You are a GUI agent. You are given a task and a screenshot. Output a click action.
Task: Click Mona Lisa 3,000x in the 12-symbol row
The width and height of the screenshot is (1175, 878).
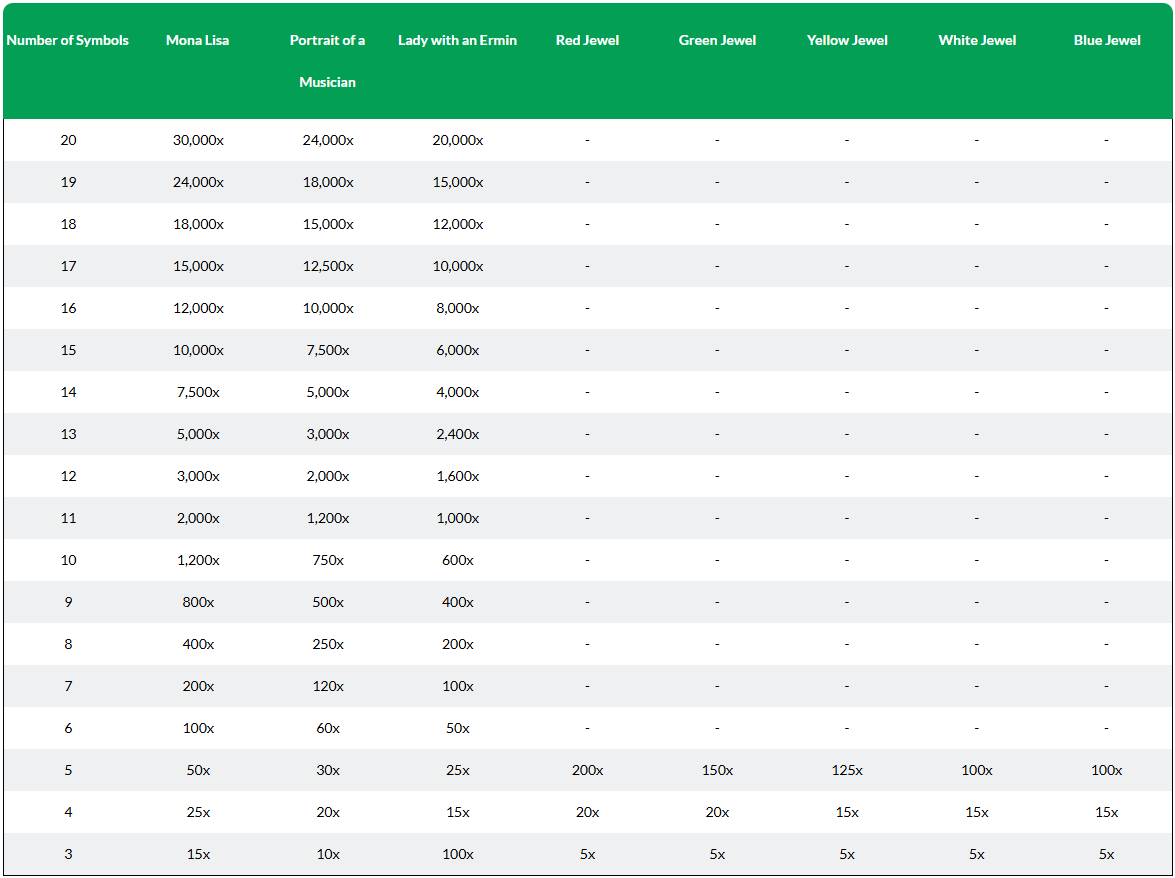pos(198,476)
